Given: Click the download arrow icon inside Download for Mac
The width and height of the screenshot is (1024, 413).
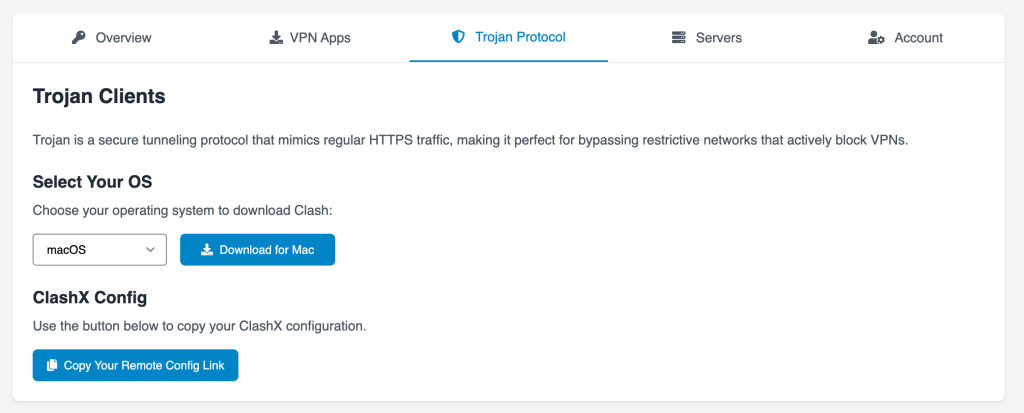Looking at the screenshot, I should pyautogui.click(x=206, y=250).
